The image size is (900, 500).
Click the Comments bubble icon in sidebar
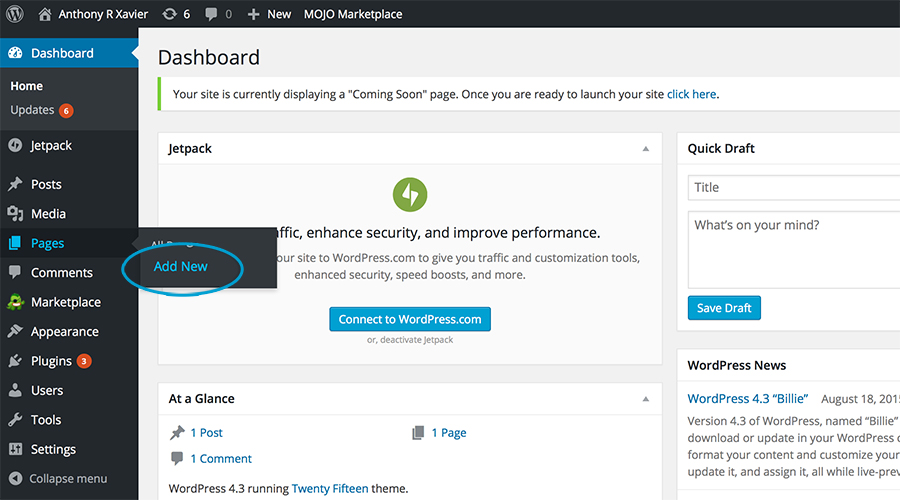(15, 272)
